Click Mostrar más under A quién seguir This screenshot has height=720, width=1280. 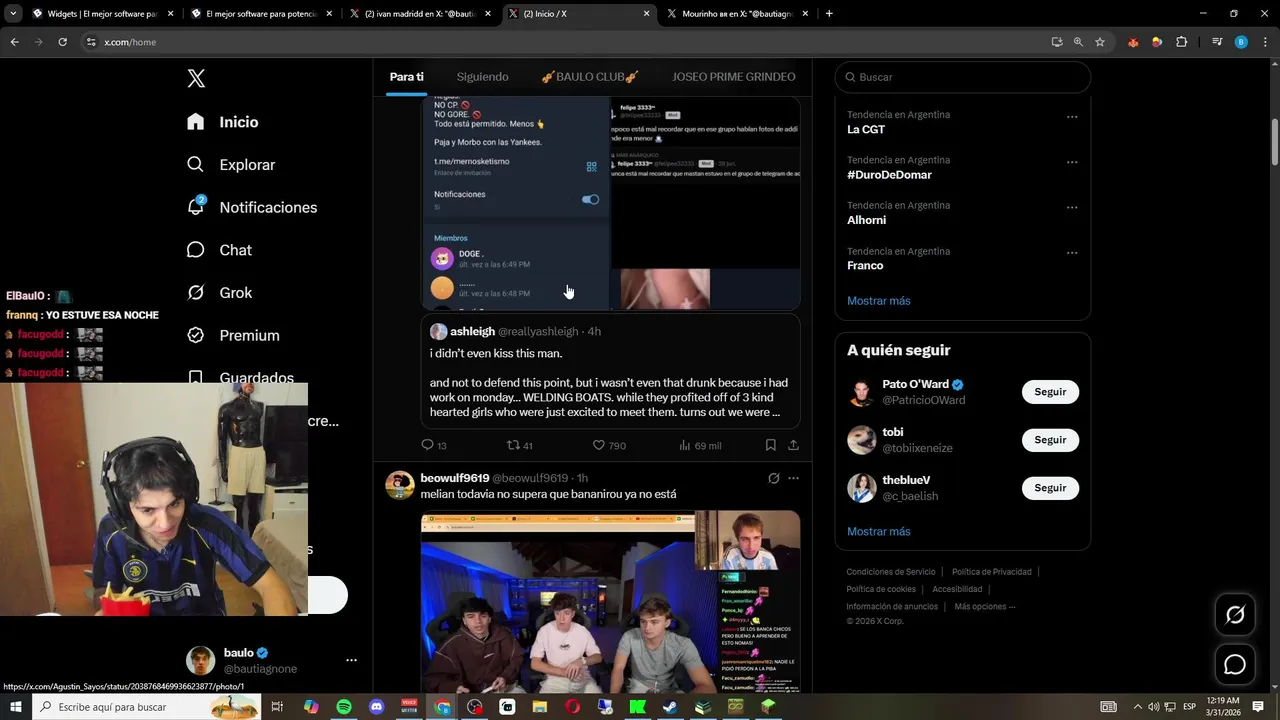click(x=879, y=532)
